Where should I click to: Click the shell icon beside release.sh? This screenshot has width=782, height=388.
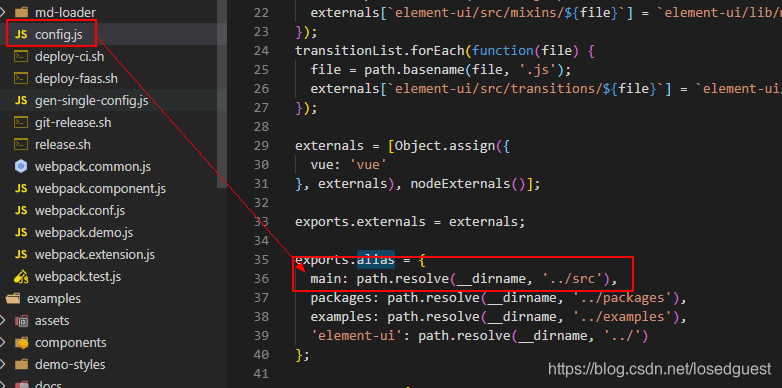click(21, 144)
